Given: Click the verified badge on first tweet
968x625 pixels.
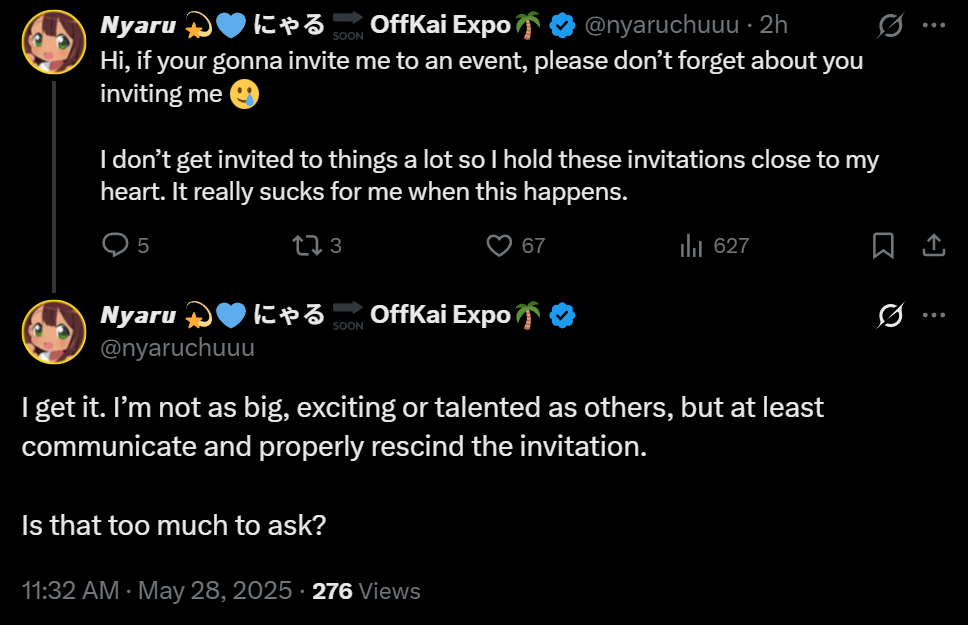Looking at the screenshot, I should [563, 26].
